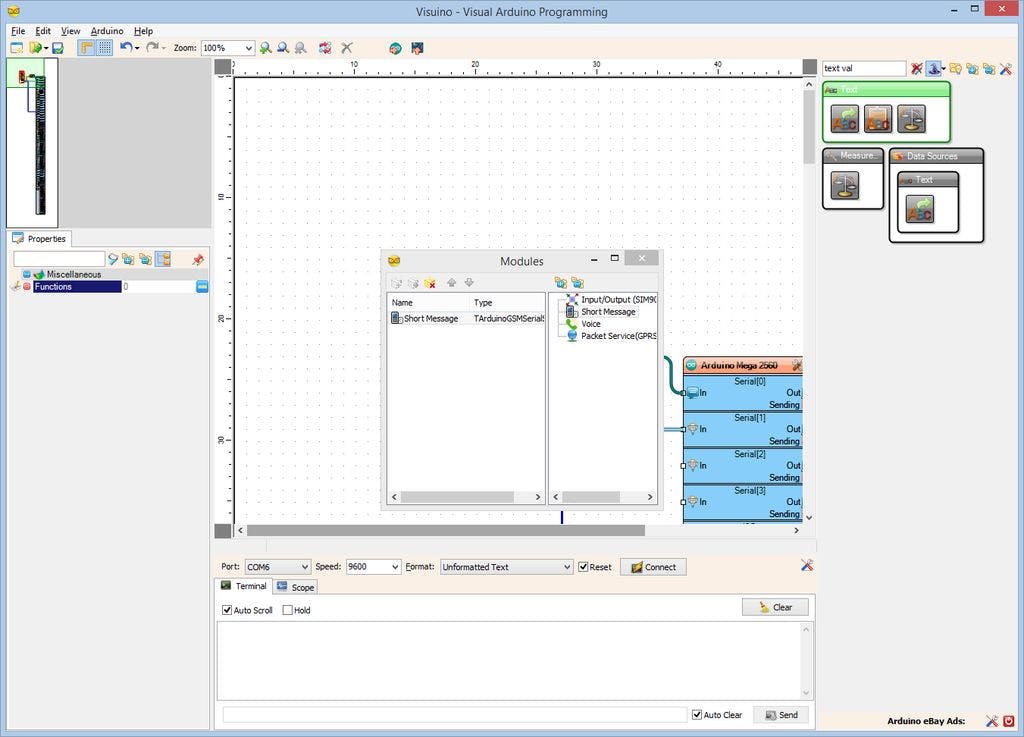Click the Zoom In magnifier icon
This screenshot has height=737, width=1024.
(265, 48)
